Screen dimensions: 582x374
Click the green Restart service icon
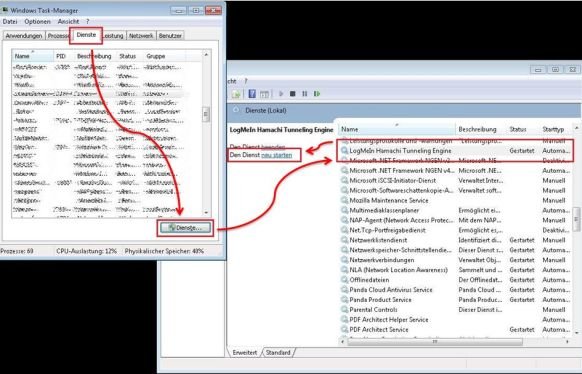[x=317, y=94]
